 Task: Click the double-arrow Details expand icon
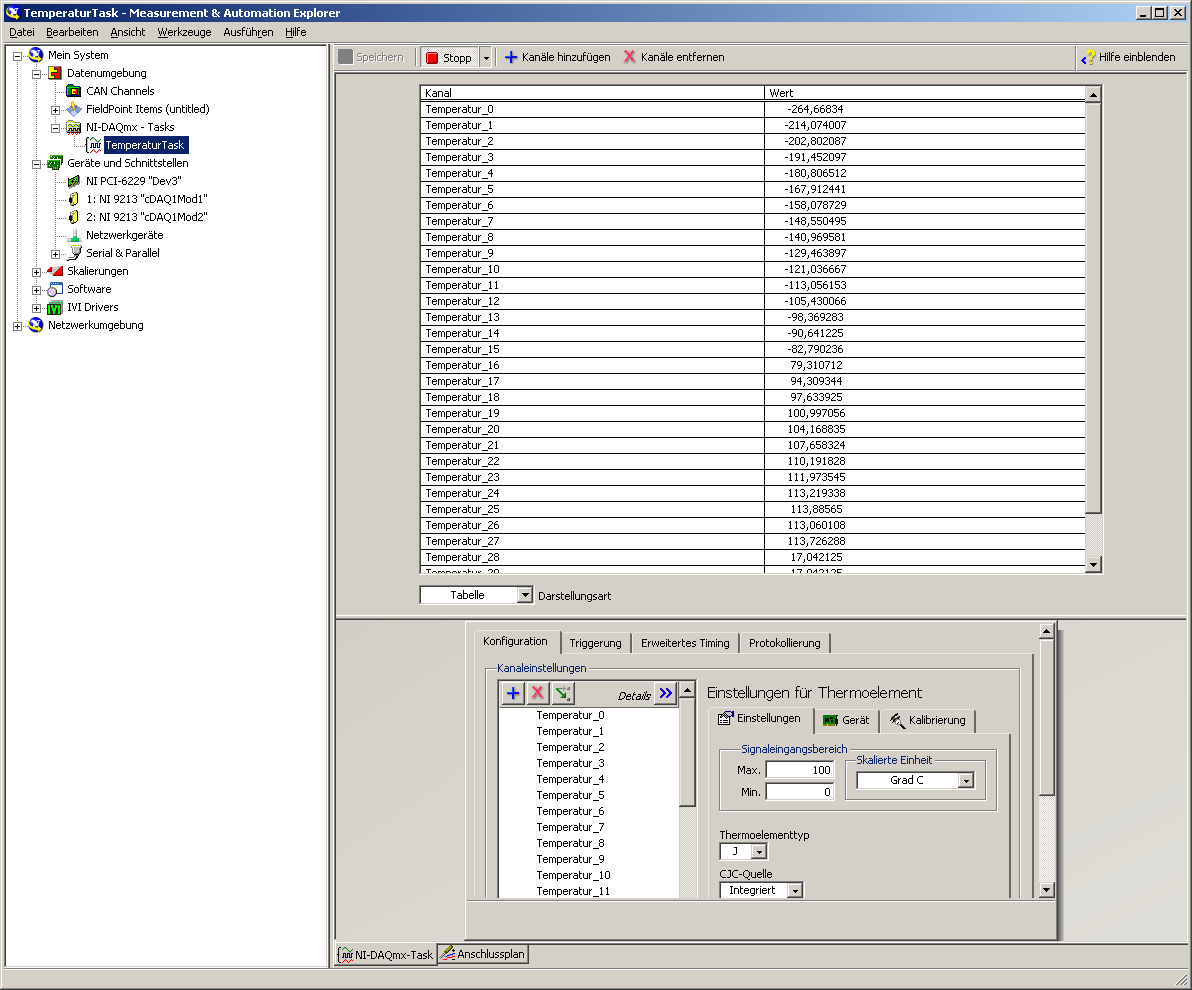(665, 693)
